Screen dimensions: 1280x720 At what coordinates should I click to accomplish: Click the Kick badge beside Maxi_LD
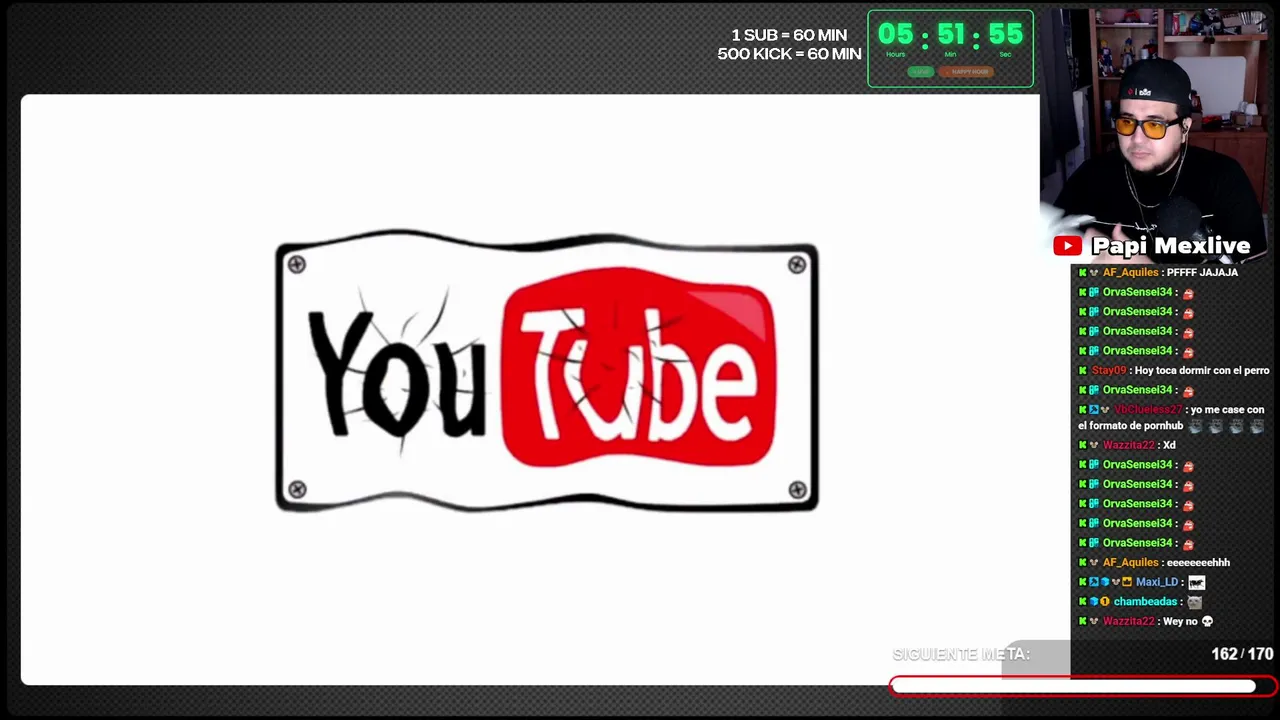1083,582
